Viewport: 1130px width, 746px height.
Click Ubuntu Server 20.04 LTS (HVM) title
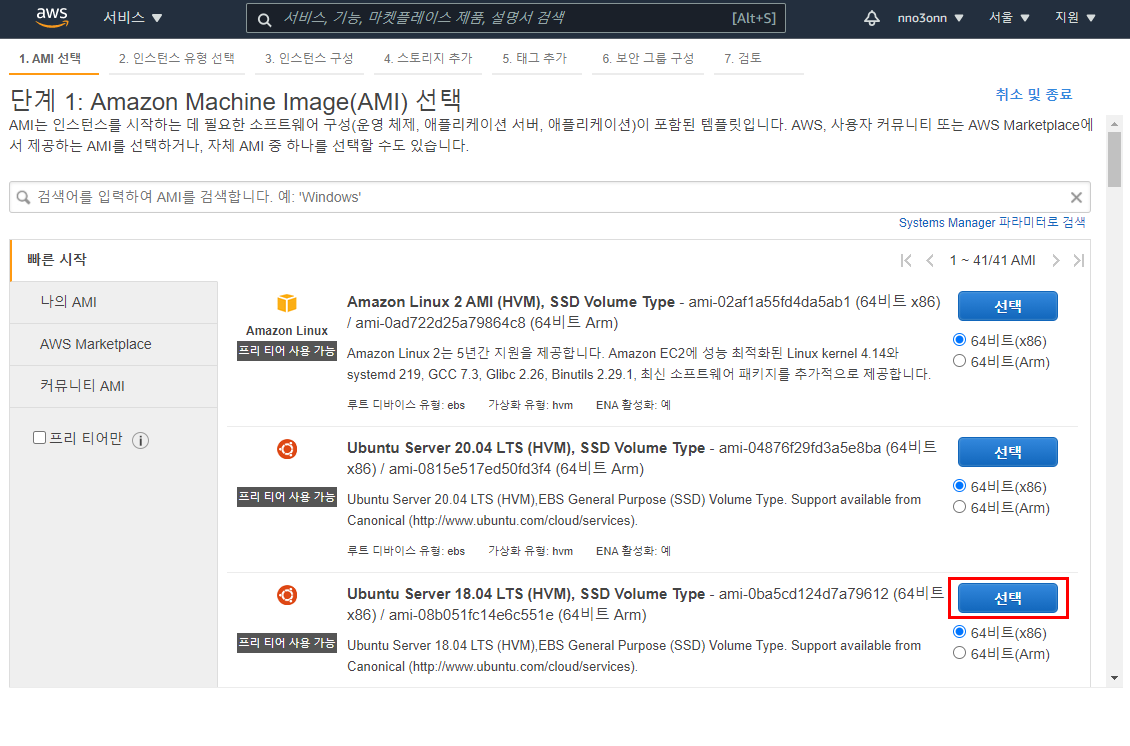point(525,448)
